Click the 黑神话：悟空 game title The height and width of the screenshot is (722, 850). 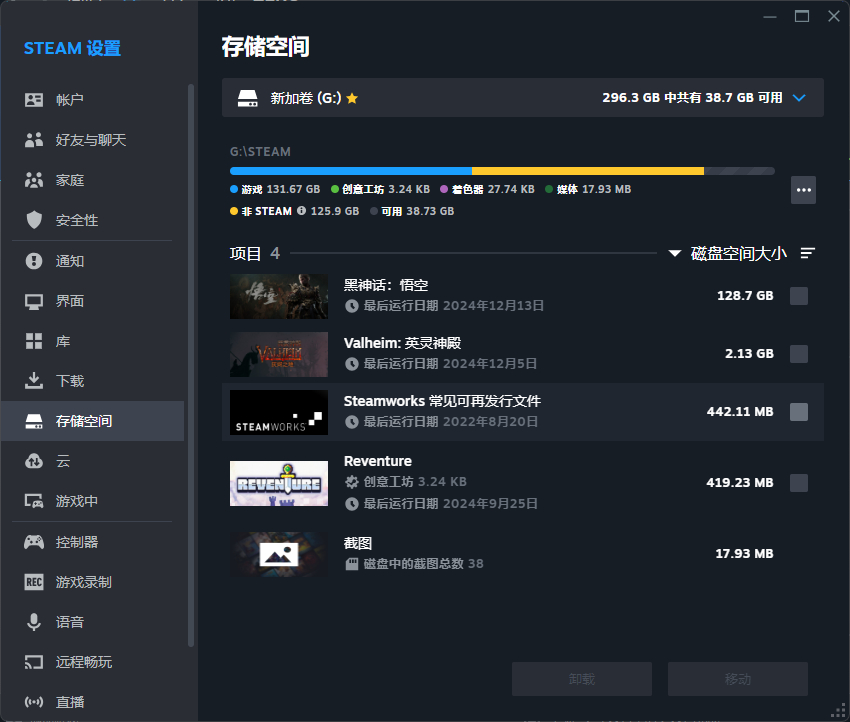386,285
